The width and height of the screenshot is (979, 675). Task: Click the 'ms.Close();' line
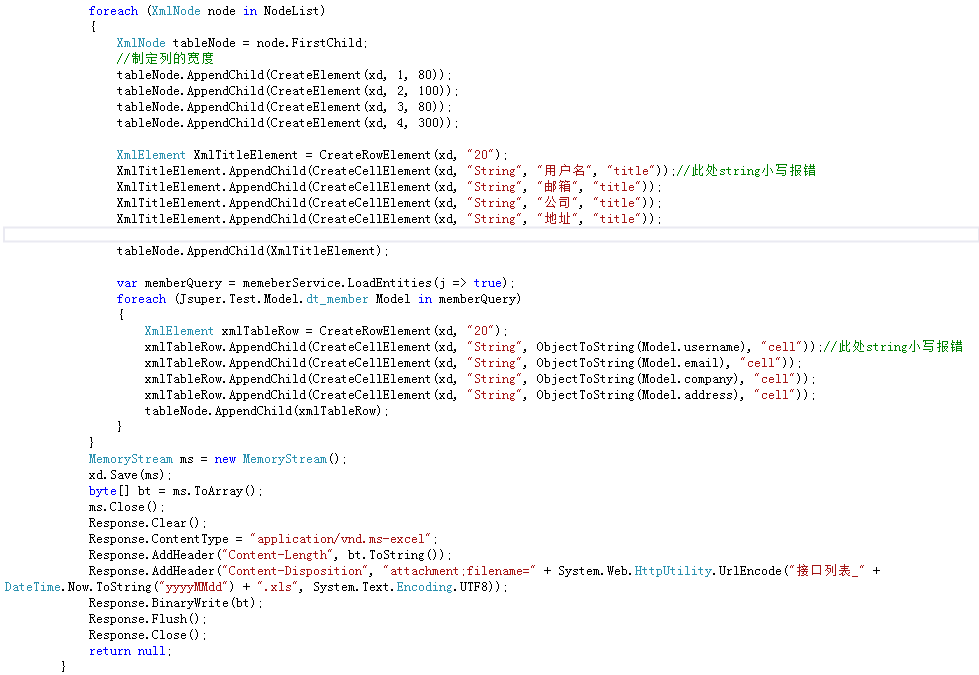click(x=126, y=507)
